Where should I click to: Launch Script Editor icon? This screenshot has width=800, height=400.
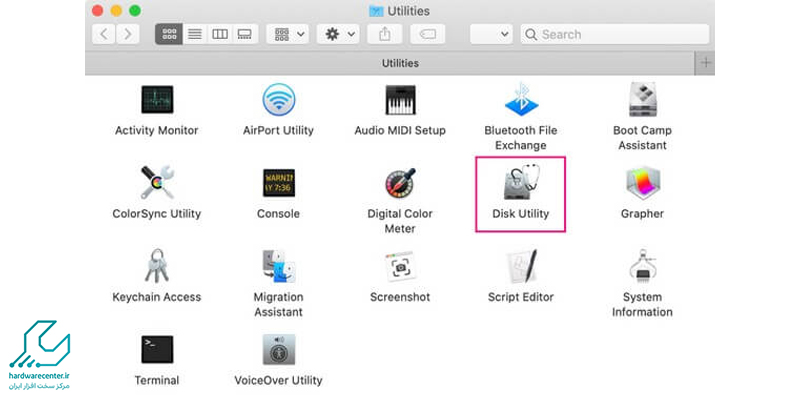[x=521, y=266]
